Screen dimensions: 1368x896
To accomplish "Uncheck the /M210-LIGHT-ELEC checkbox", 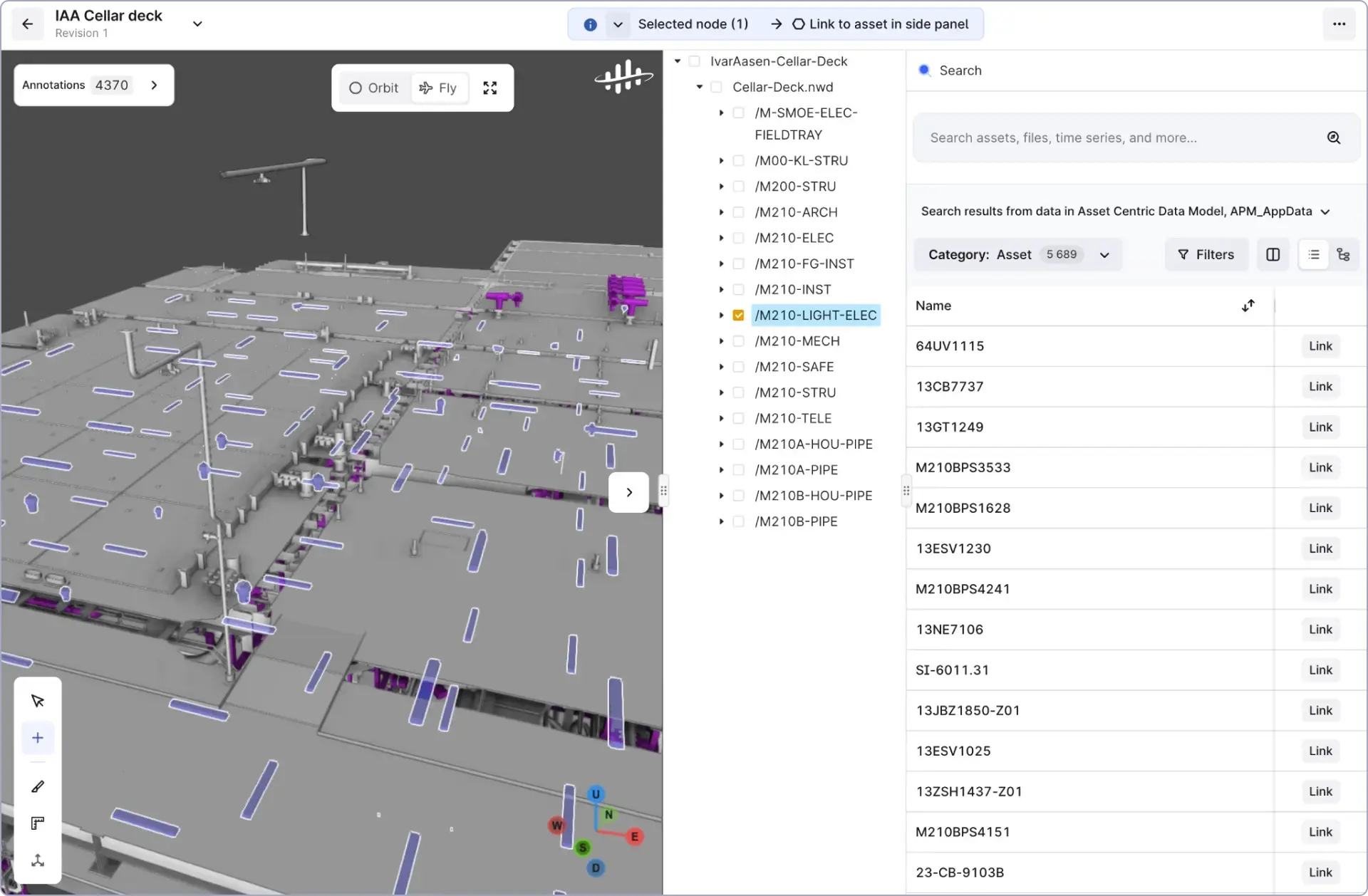I will click(739, 316).
